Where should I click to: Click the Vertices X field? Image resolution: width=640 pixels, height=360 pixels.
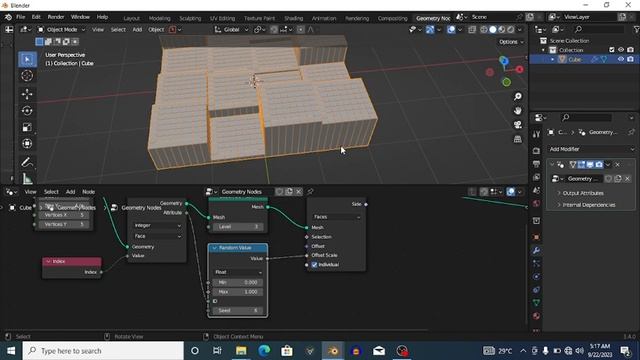click(64, 215)
